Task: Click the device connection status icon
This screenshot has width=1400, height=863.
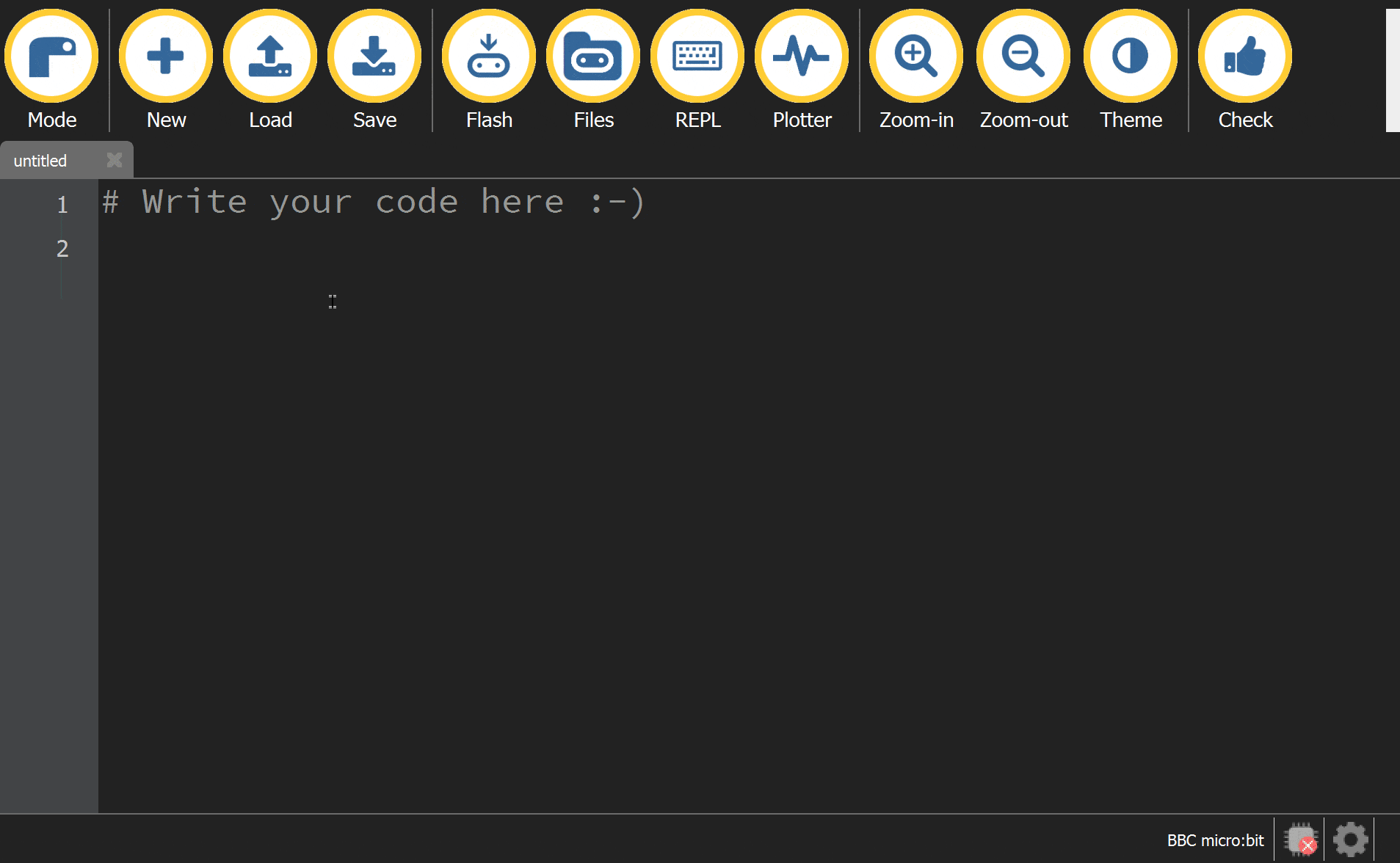Action: (x=1300, y=840)
